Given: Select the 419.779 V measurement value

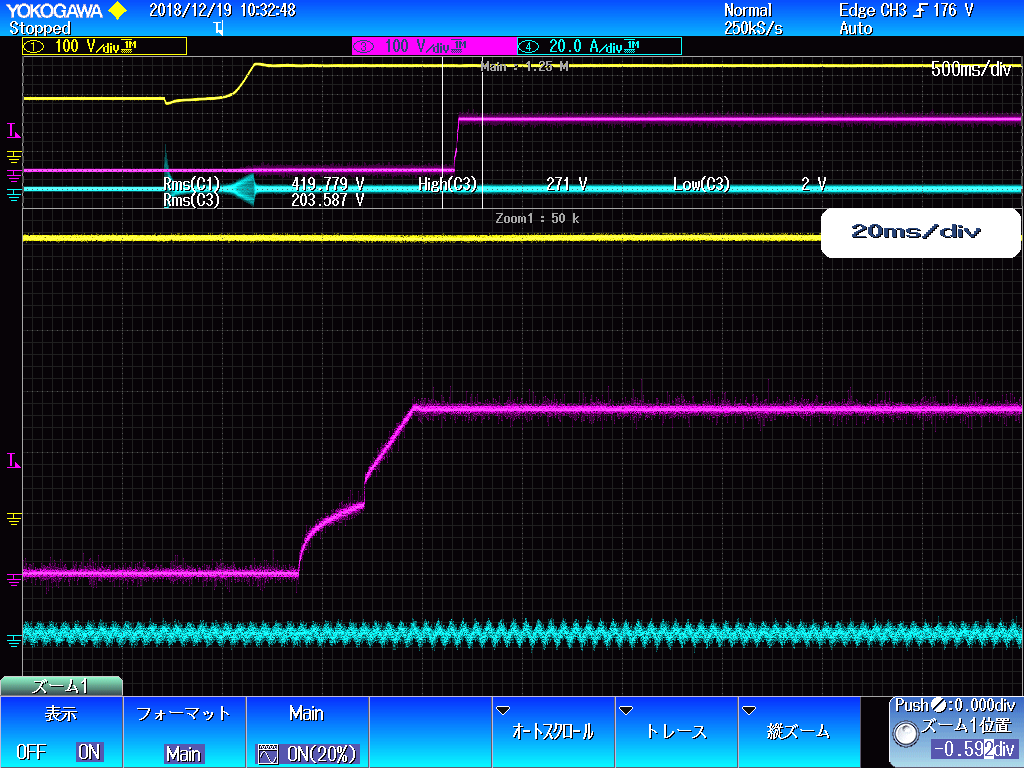Looking at the screenshot, I should click(327, 184).
